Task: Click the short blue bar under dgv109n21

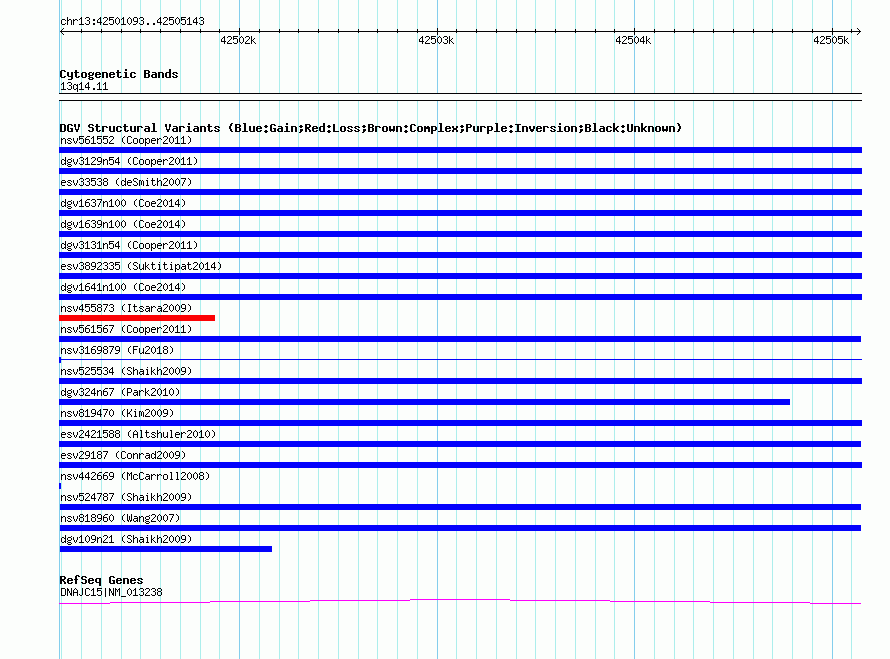Action: [166, 549]
